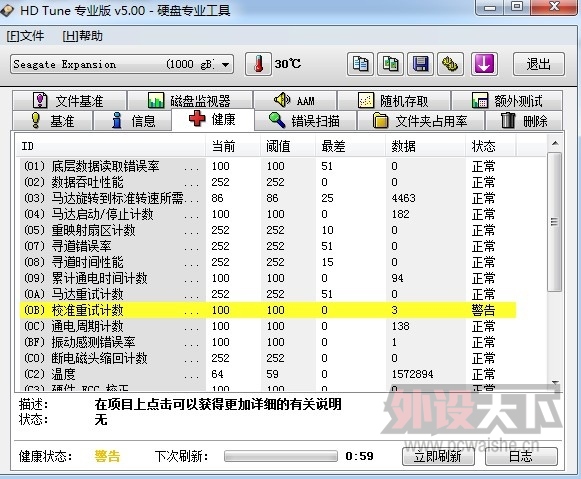This screenshot has width=581, height=479.
Task: Switch to the 磁盘监视器 tab
Action: pyautogui.click(x=190, y=100)
